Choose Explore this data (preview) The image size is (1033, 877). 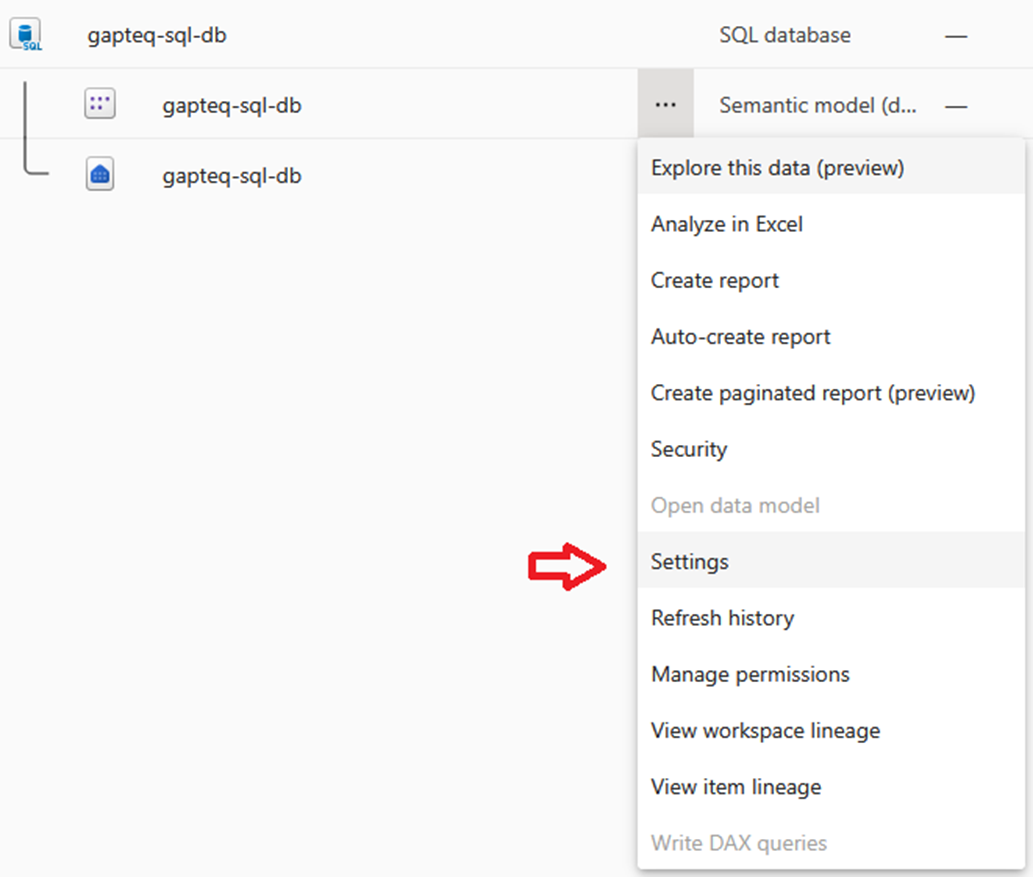(776, 167)
